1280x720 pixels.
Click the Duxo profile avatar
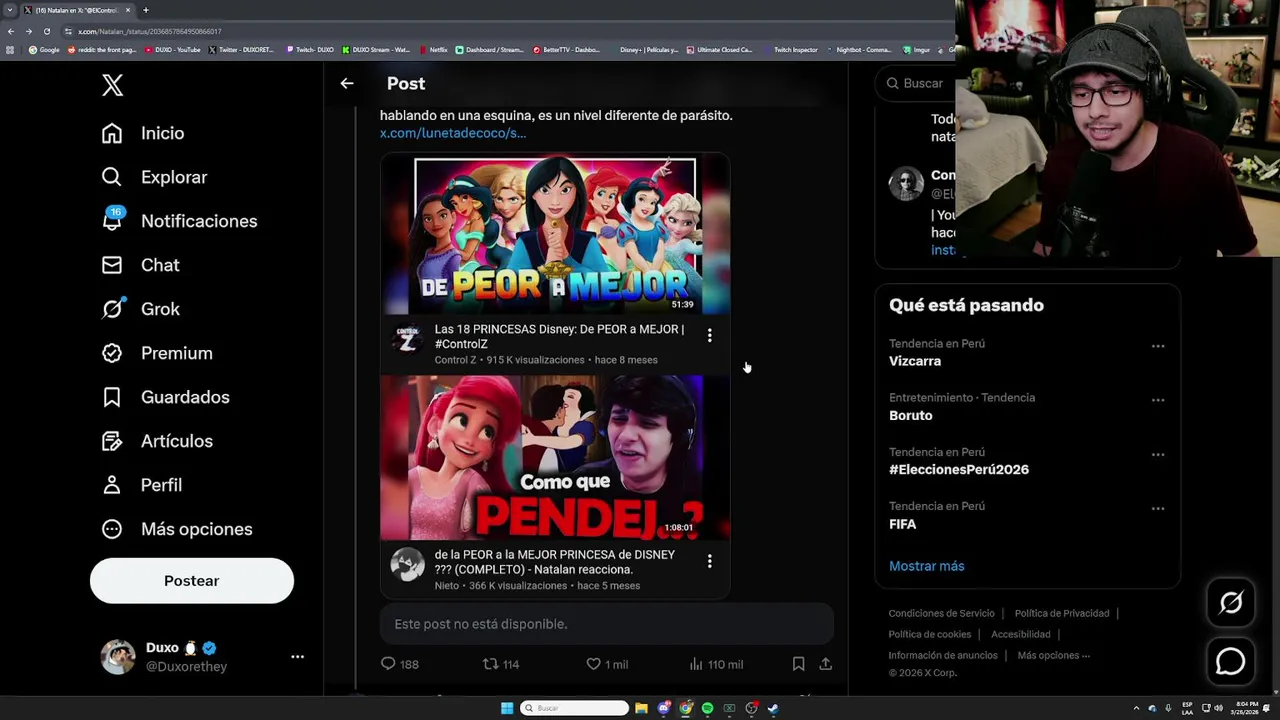point(118,657)
